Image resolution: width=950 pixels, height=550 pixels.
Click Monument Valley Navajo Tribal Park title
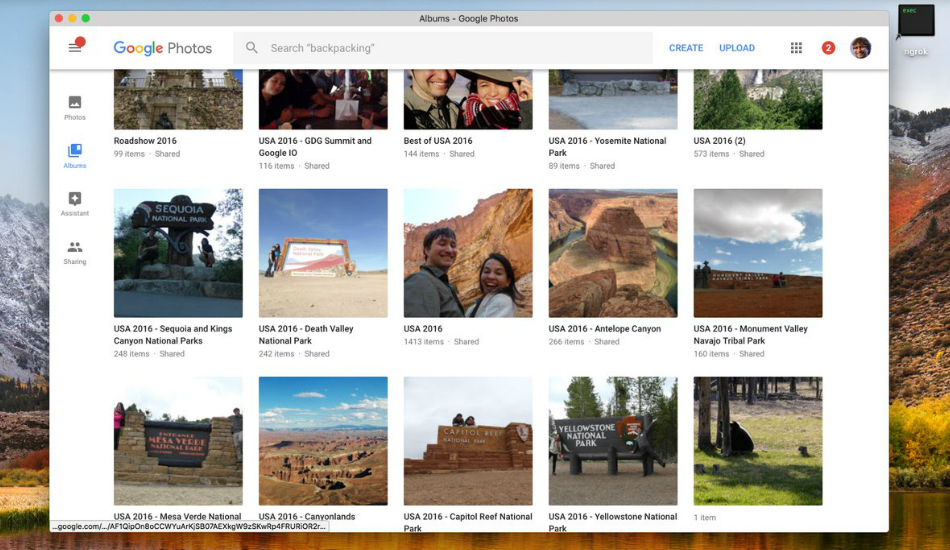(751, 334)
